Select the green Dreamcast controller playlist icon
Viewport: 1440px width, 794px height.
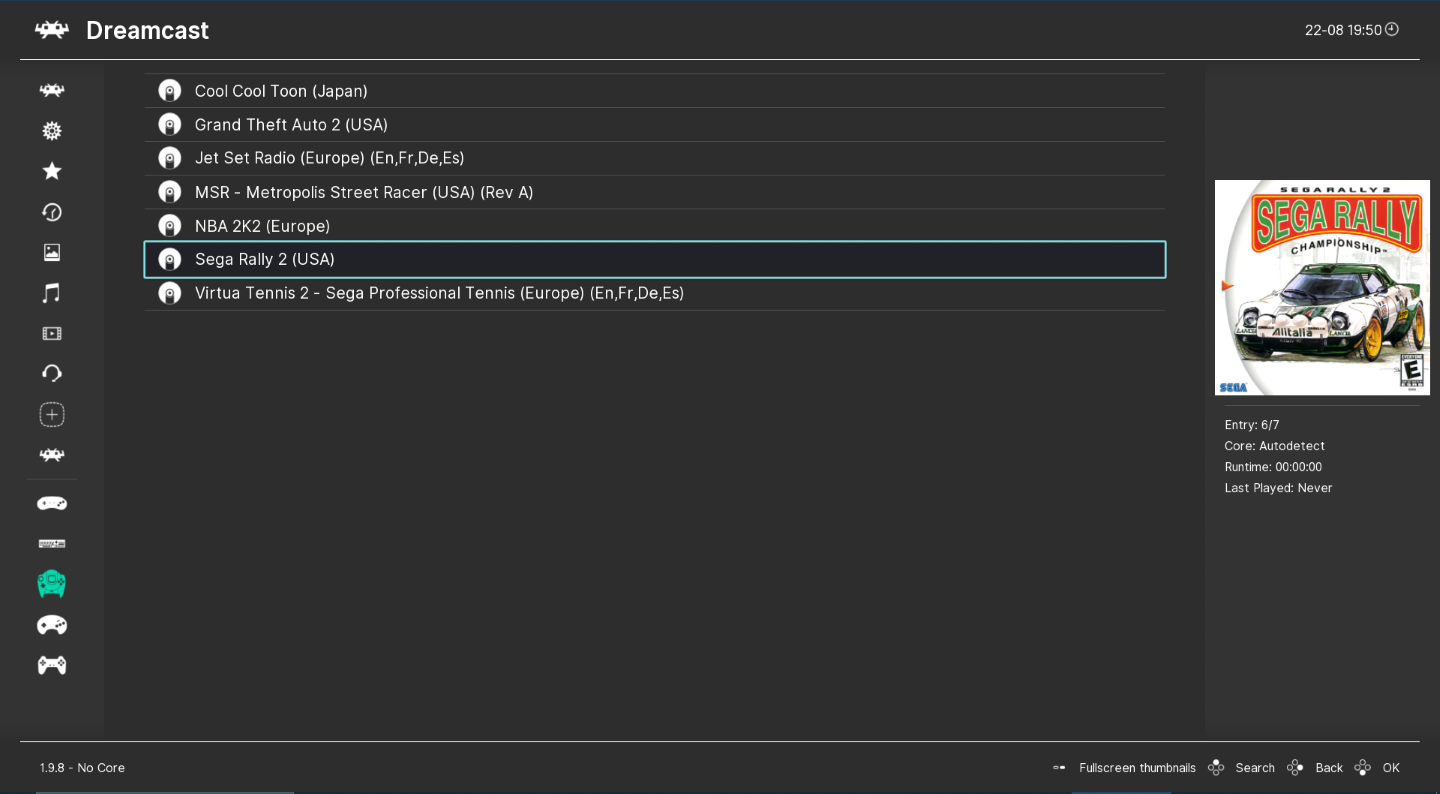pyautogui.click(x=51, y=583)
